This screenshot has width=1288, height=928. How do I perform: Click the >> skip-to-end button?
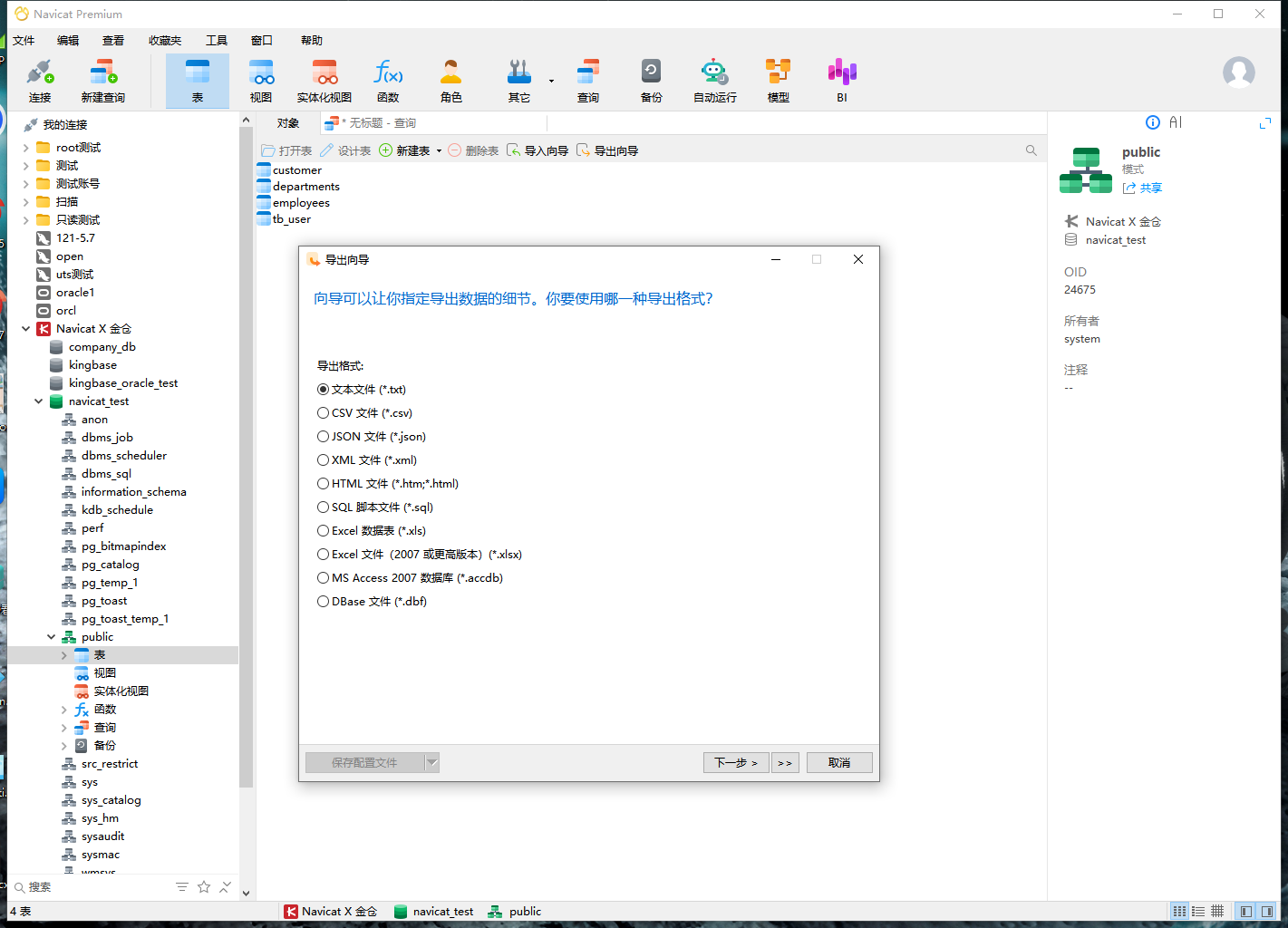[785, 763]
